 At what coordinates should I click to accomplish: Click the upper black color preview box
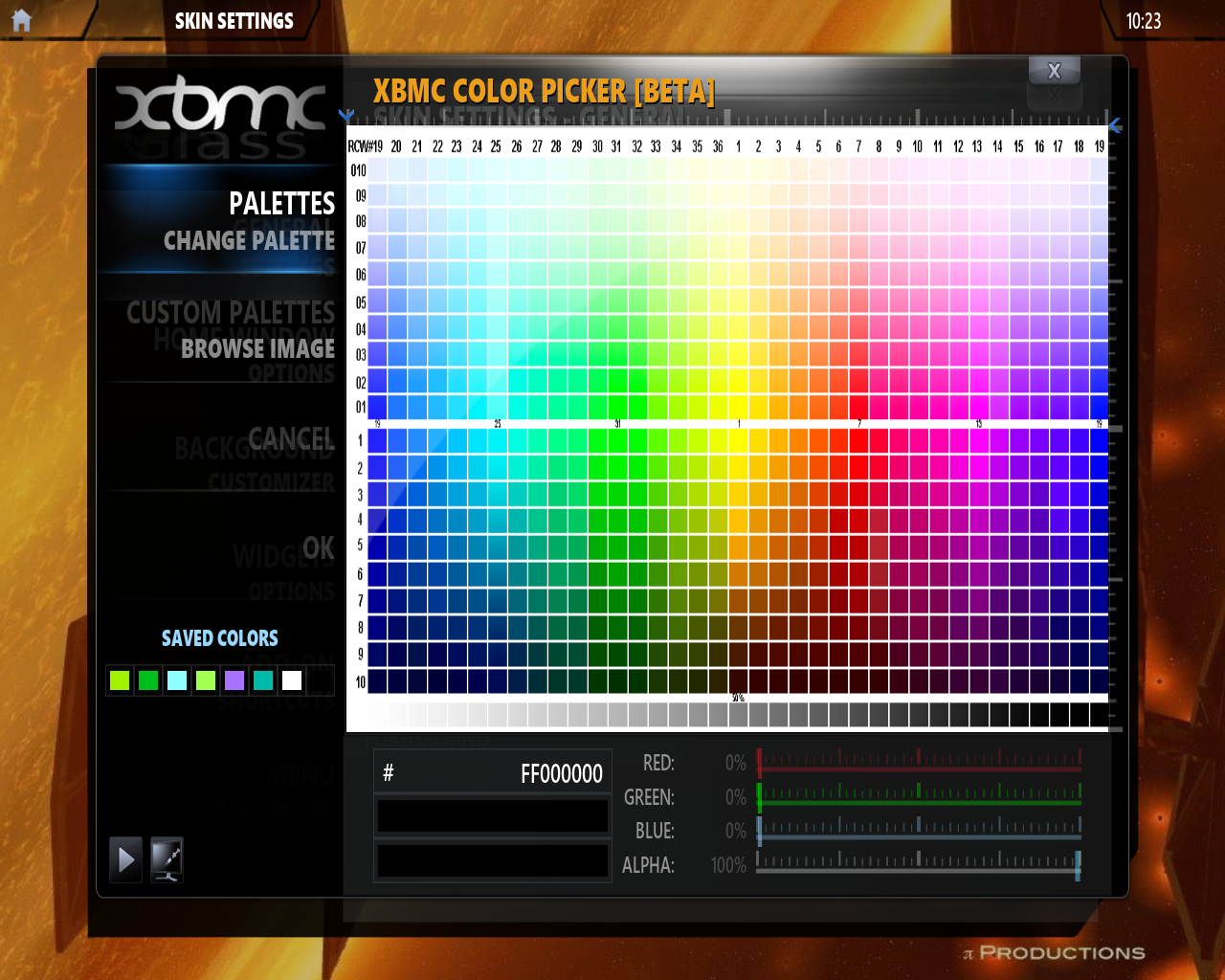pyautogui.click(x=492, y=816)
